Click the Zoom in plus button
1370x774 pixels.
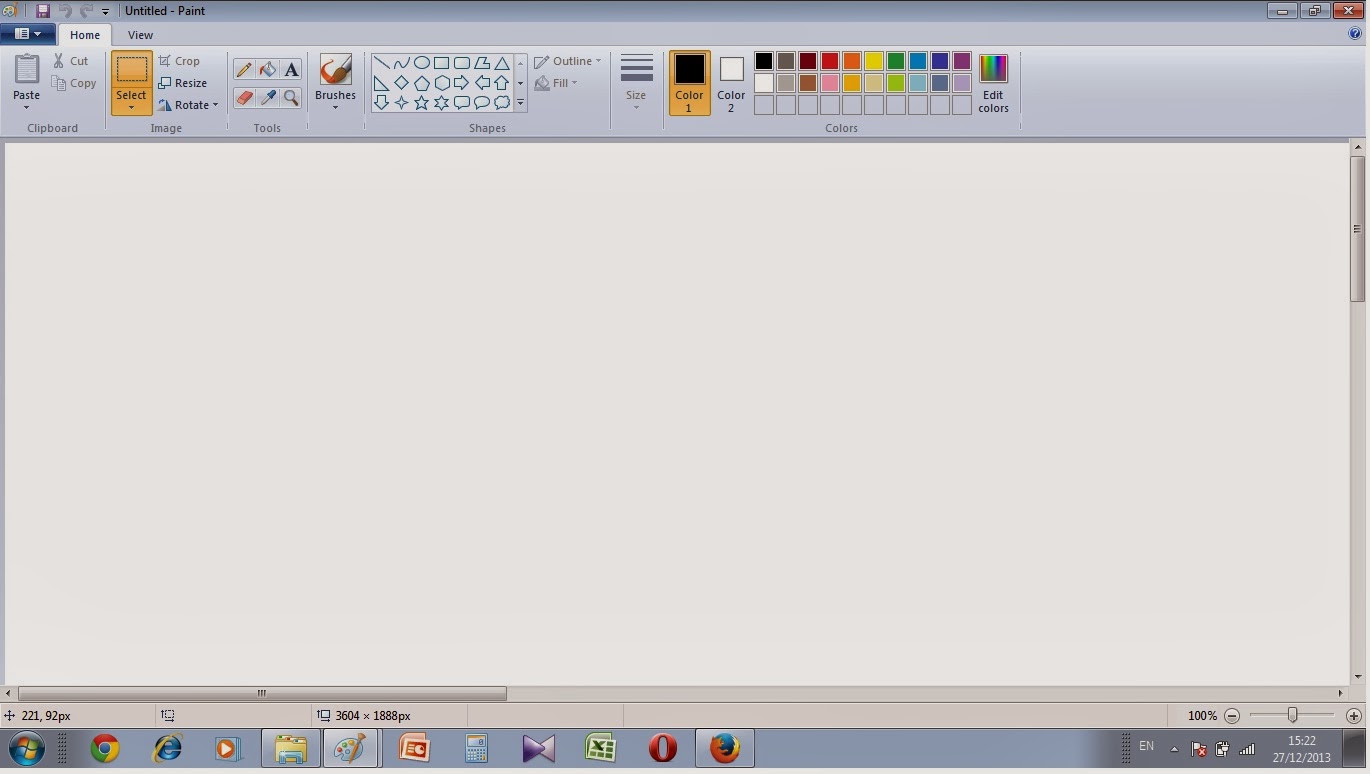click(x=1353, y=716)
